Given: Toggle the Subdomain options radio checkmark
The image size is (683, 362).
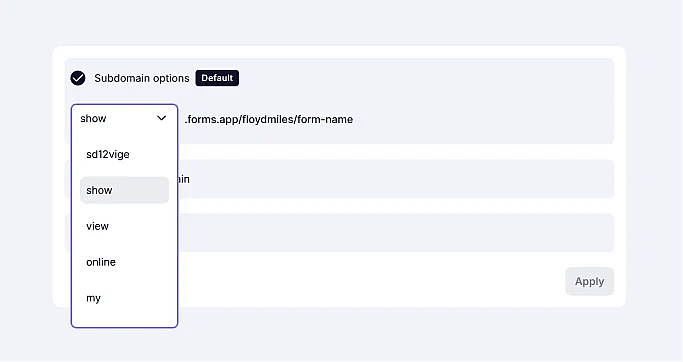Looking at the screenshot, I should pyautogui.click(x=78, y=78).
